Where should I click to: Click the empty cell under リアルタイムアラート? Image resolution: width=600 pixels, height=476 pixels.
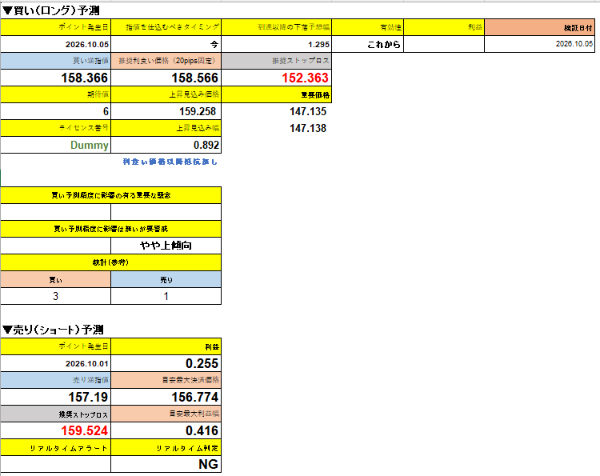click(55, 464)
